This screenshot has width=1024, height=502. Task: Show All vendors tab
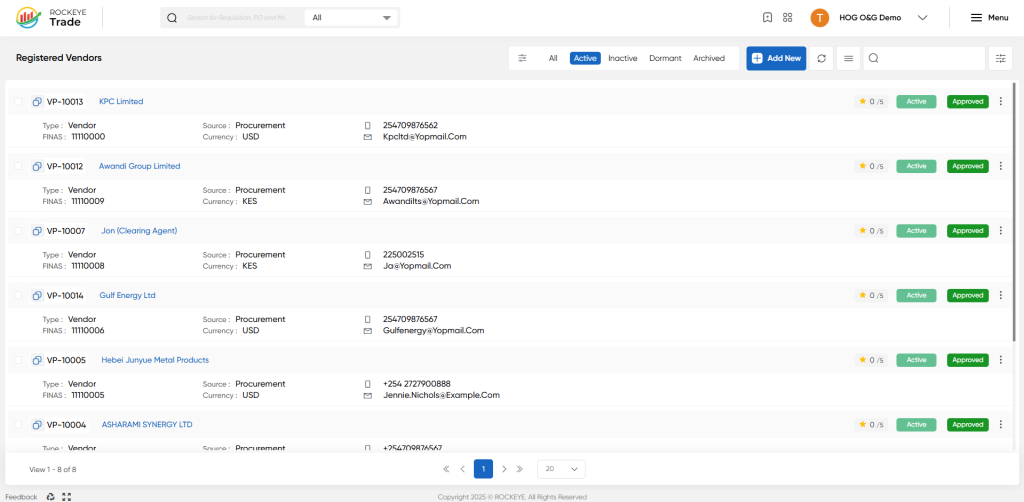coord(553,58)
